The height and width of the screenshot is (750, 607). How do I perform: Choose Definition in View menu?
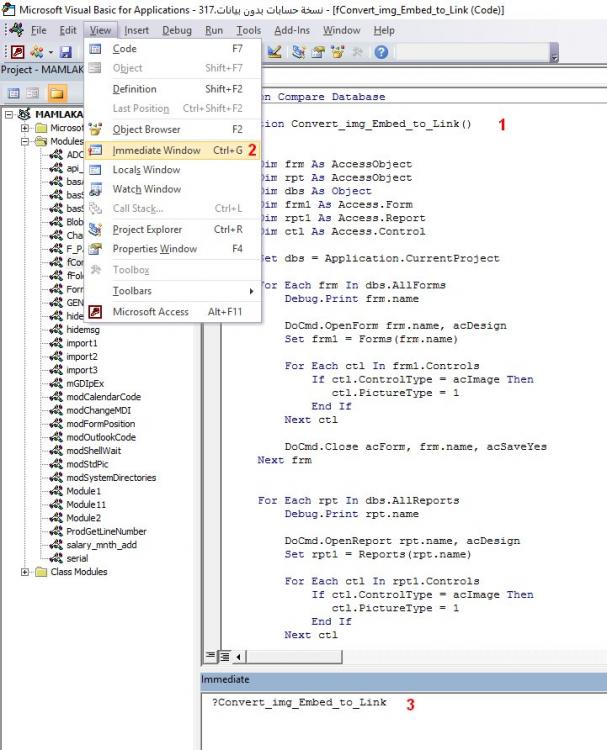point(173,89)
